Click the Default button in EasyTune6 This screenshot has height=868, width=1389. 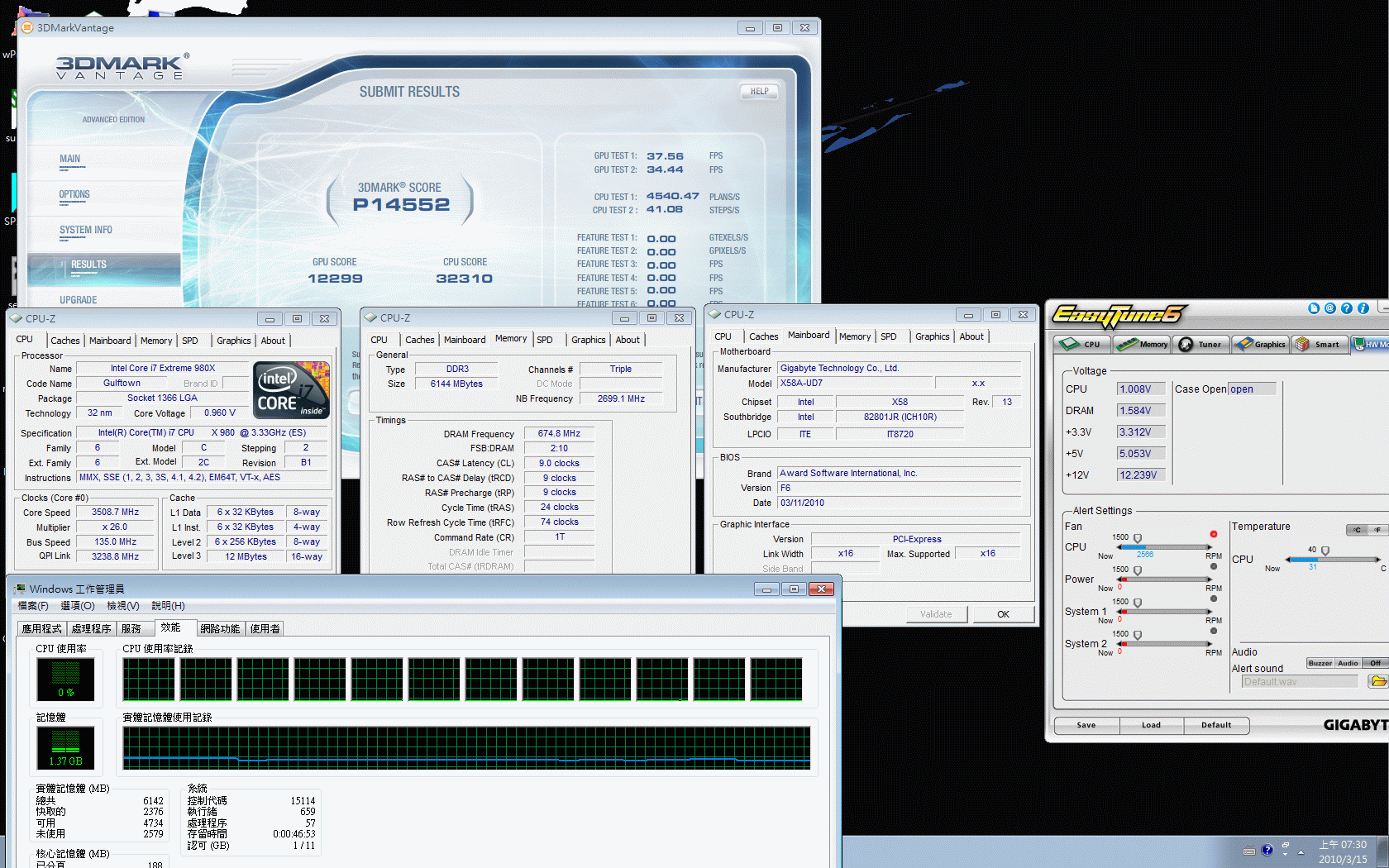click(1216, 725)
